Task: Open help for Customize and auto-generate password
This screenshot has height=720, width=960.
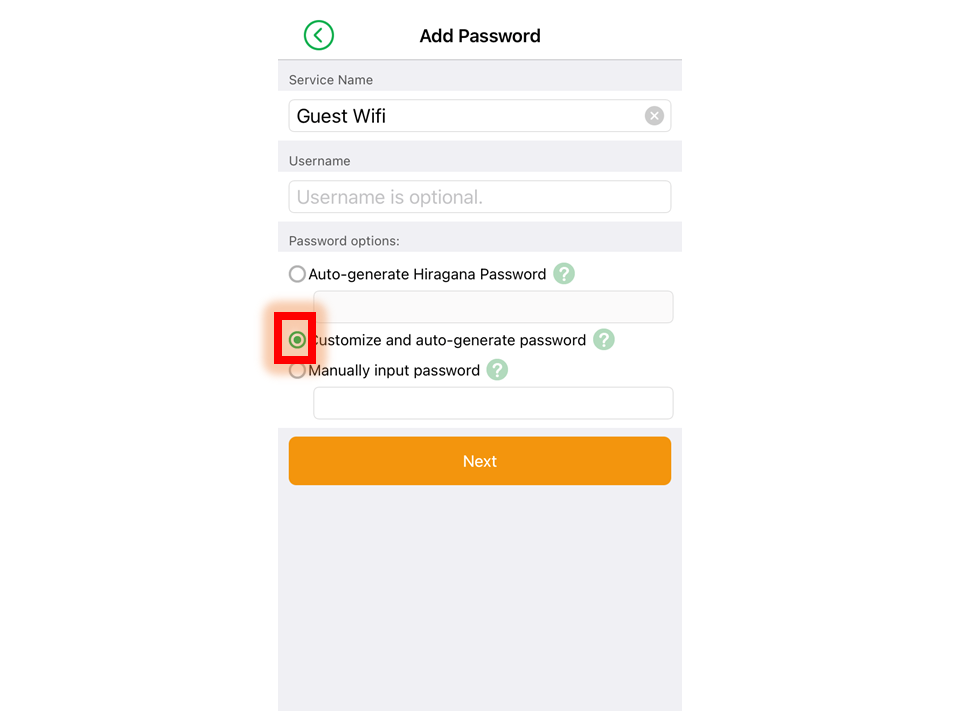Action: tap(604, 340)
